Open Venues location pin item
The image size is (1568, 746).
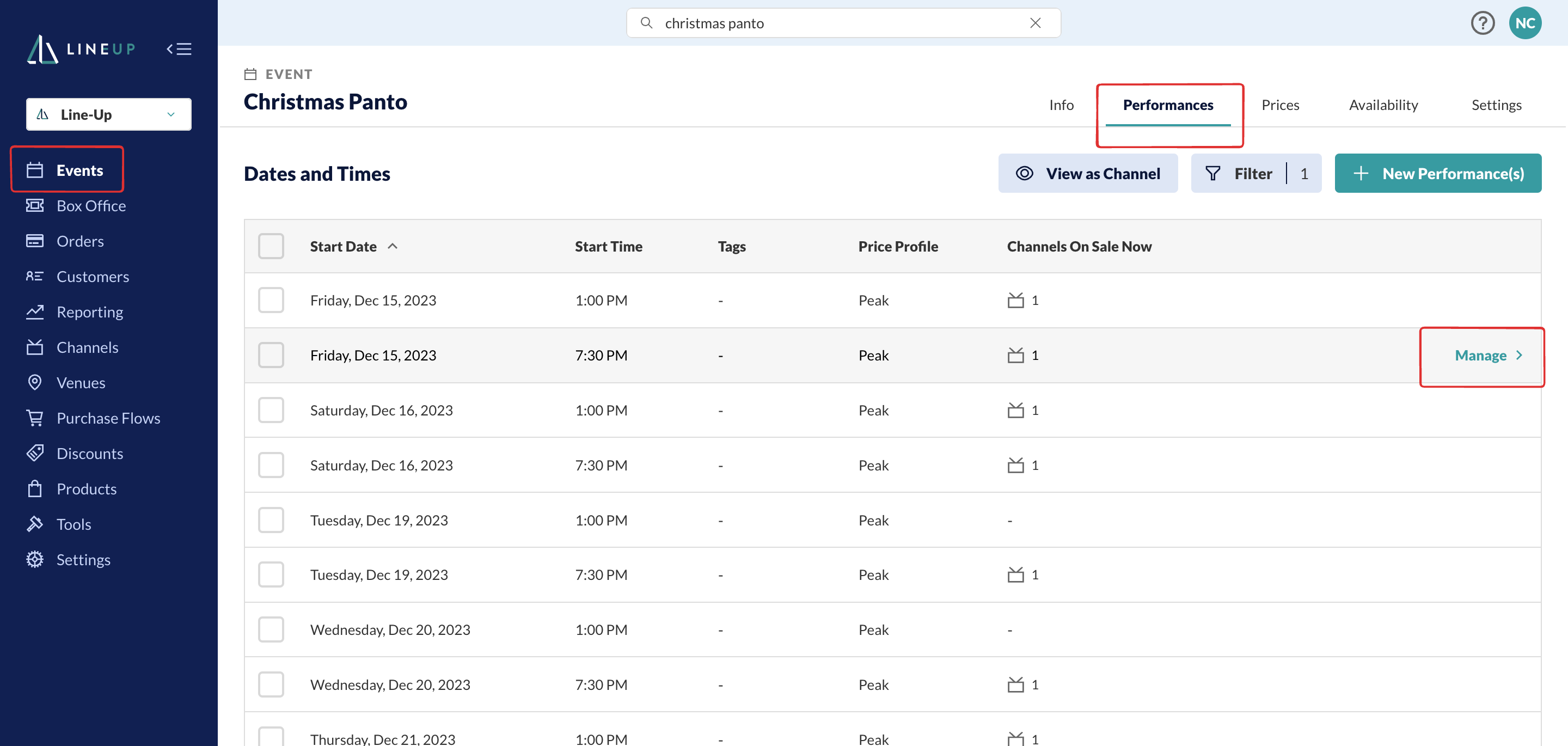point(81,382)
